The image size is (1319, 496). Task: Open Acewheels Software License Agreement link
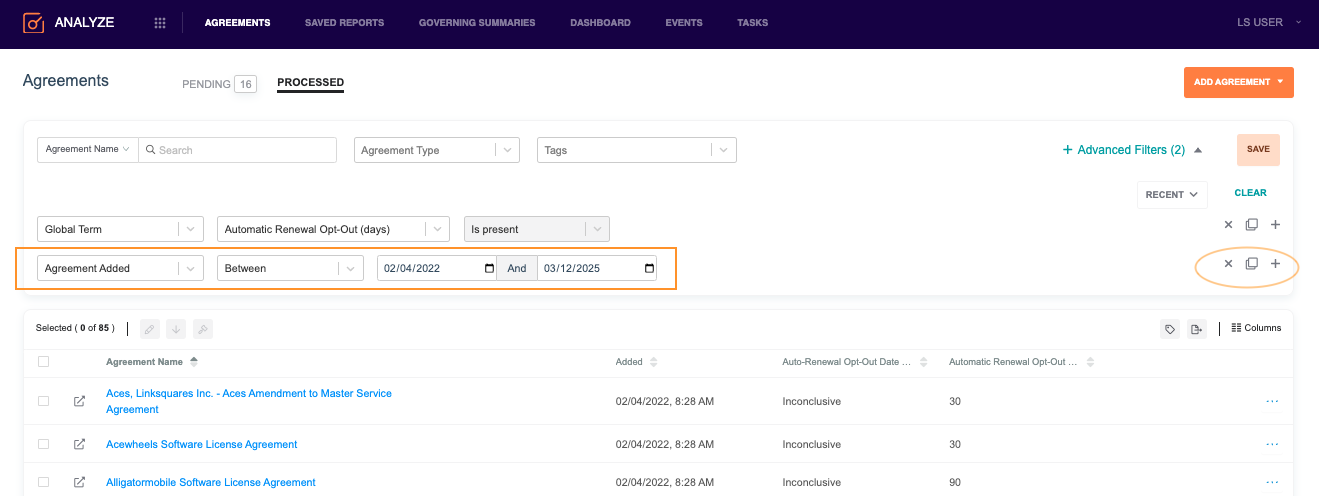(x=202, y=444)
